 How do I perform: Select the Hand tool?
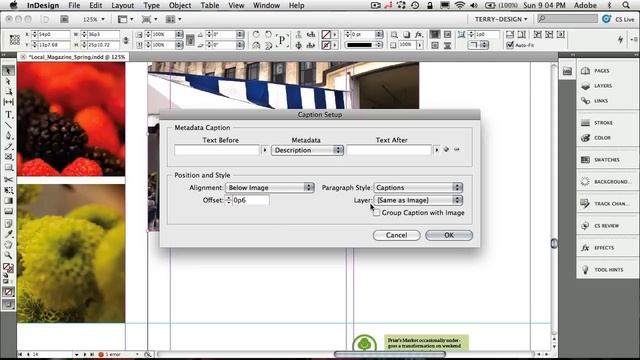pos(8,245)
